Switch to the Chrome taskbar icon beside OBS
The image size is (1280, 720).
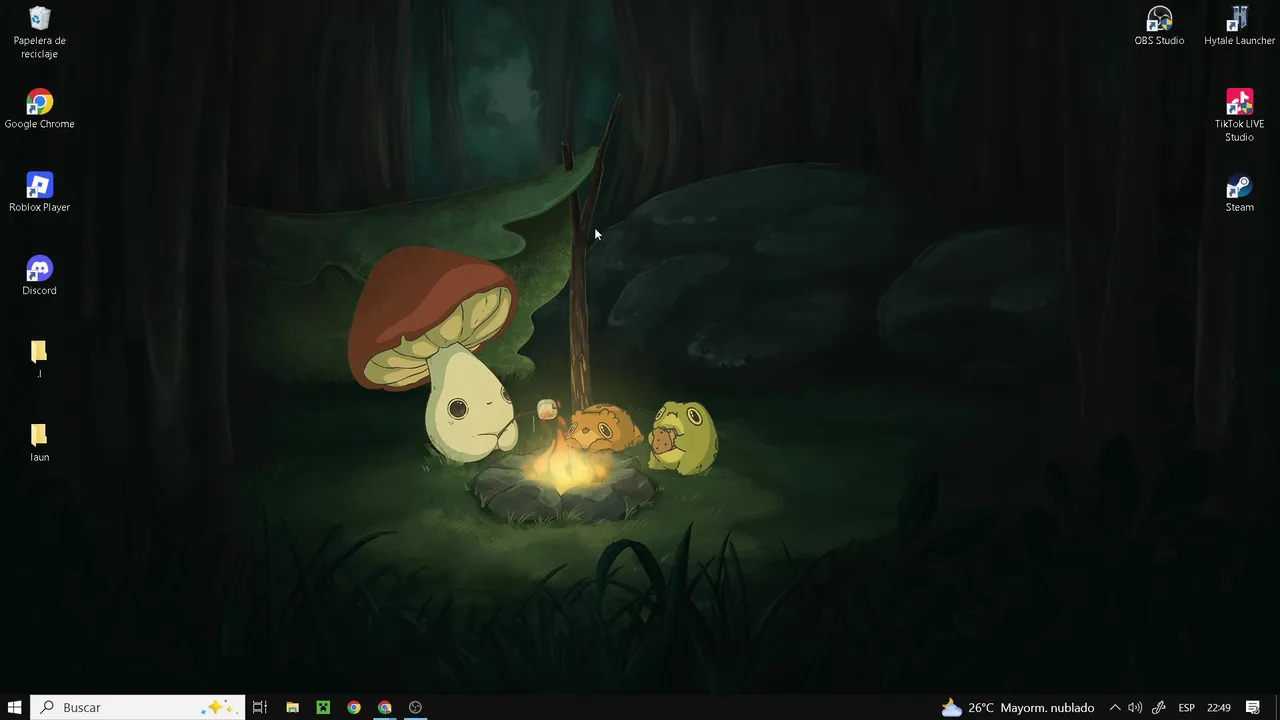click(x=385, y=707)
